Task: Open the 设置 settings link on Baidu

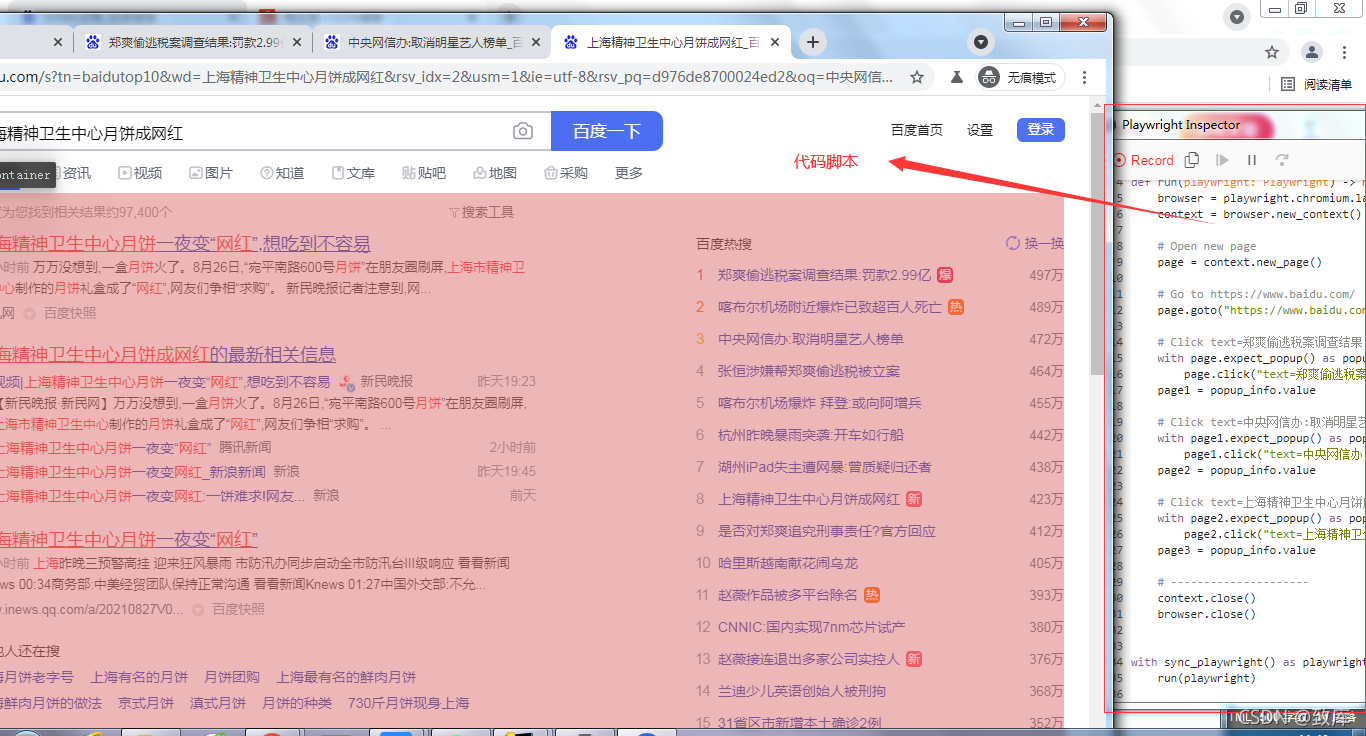Action: point(980,130)
